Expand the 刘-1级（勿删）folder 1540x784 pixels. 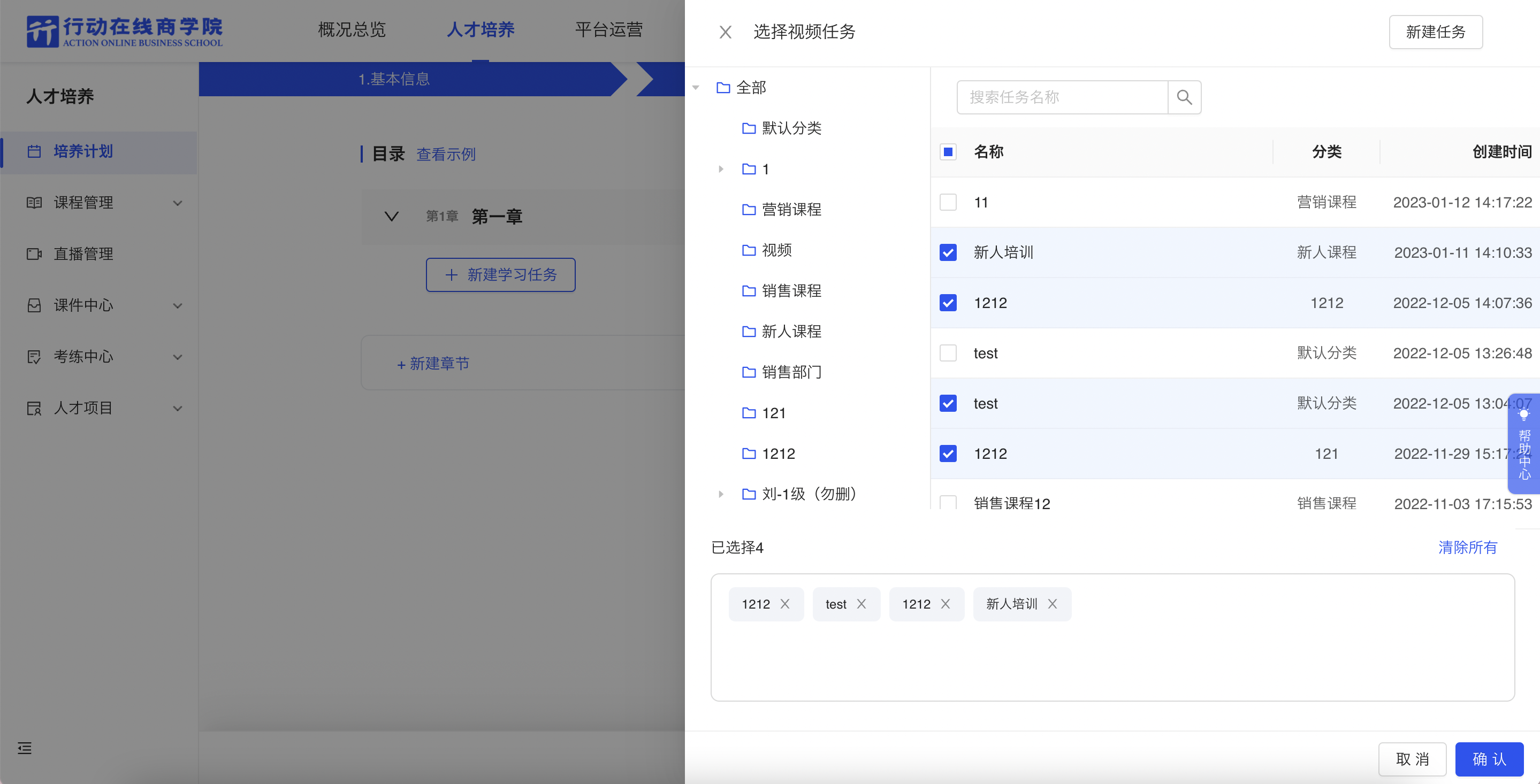(721, 494)
